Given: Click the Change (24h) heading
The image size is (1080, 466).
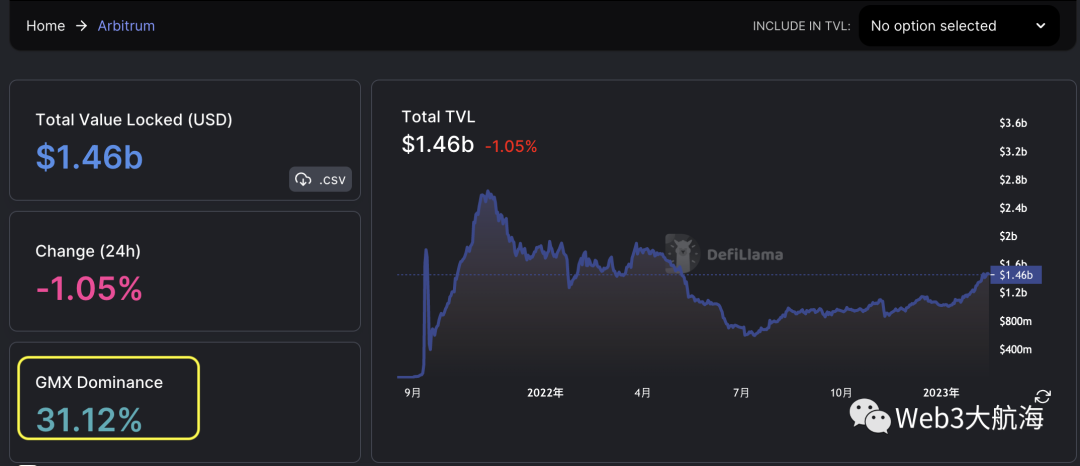Looking at the screenshot, I should [88, 251].
